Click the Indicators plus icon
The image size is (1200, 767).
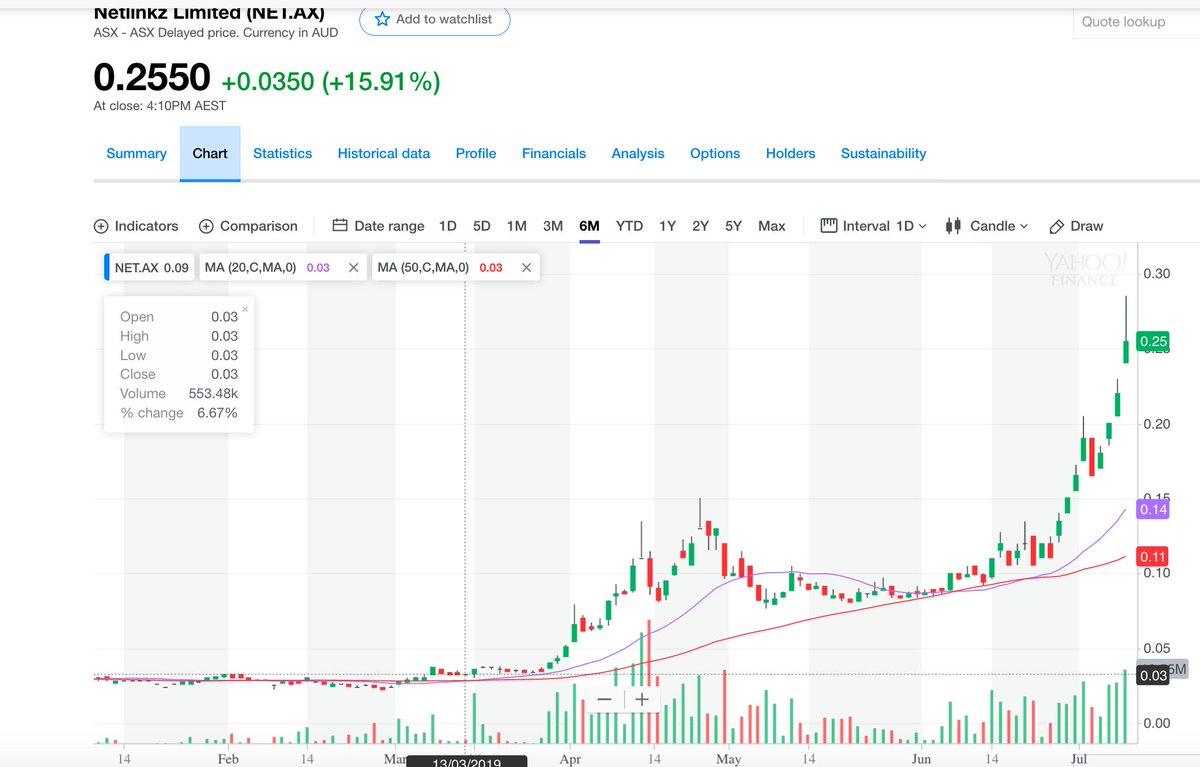[100, 226]
